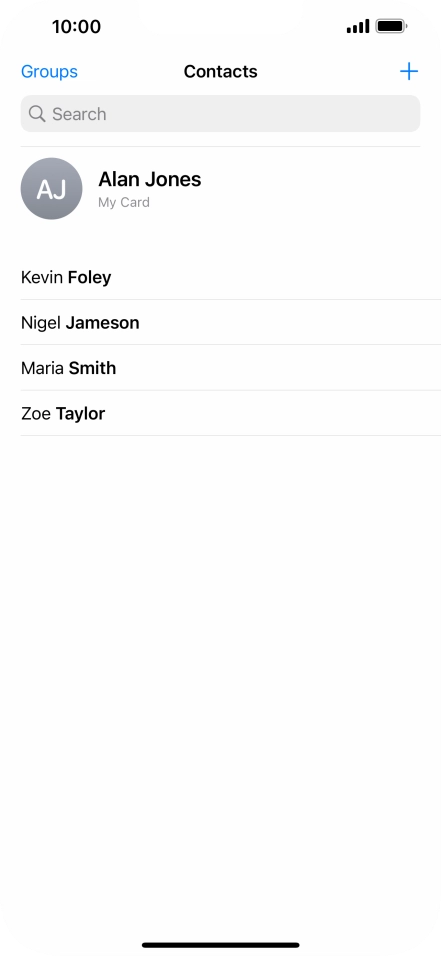Click the bold surname Jameson
The image size is (441, 956).
click(x=102, y=323)
